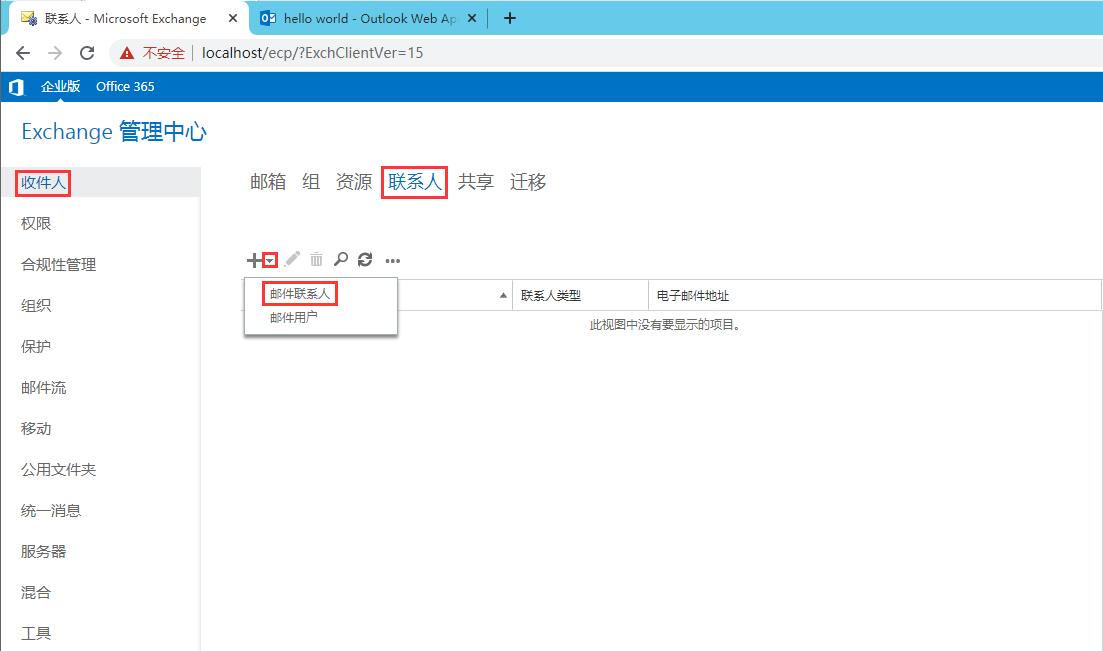Click the Exchange 管理中心 title
1103x651 pixels.
pyautogui.click(x=114, y=132)
